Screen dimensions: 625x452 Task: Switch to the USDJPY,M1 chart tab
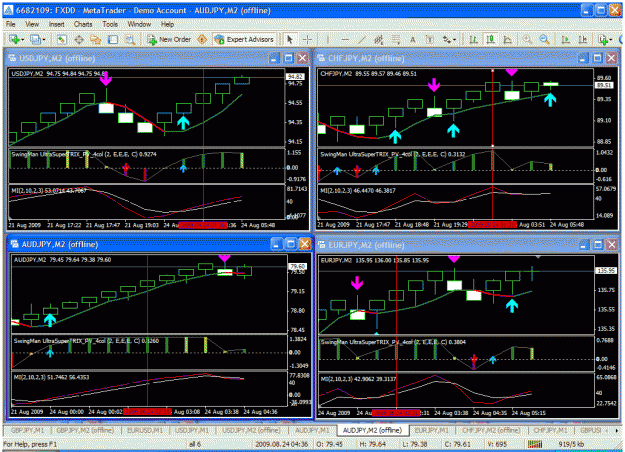click(x=192, y=430)
